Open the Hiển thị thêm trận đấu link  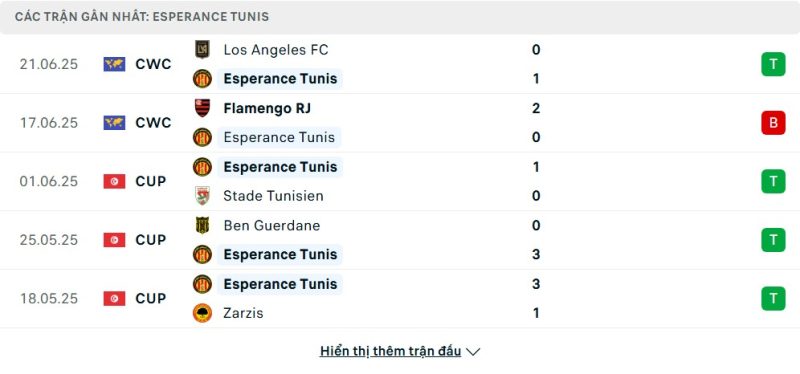coord(390,351)
